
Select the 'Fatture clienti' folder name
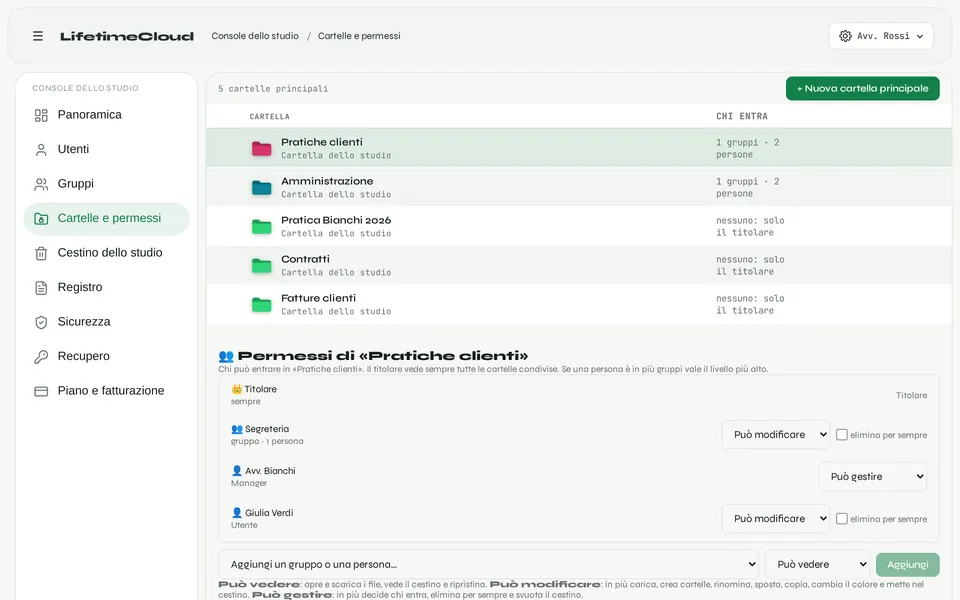(x=318, y=298)
